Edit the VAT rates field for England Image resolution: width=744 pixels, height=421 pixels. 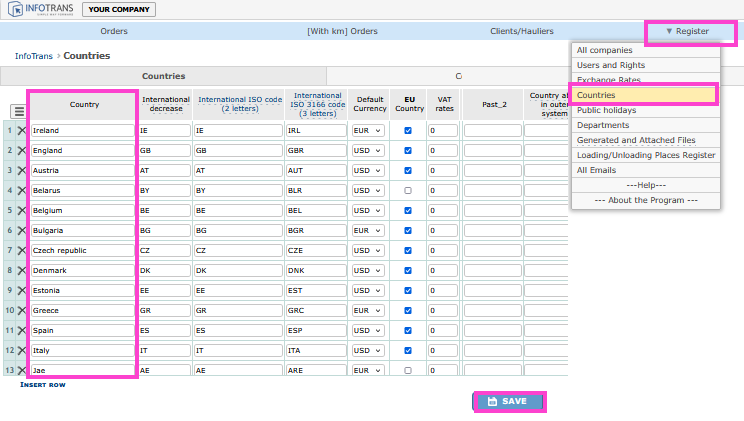coord(443,150)
